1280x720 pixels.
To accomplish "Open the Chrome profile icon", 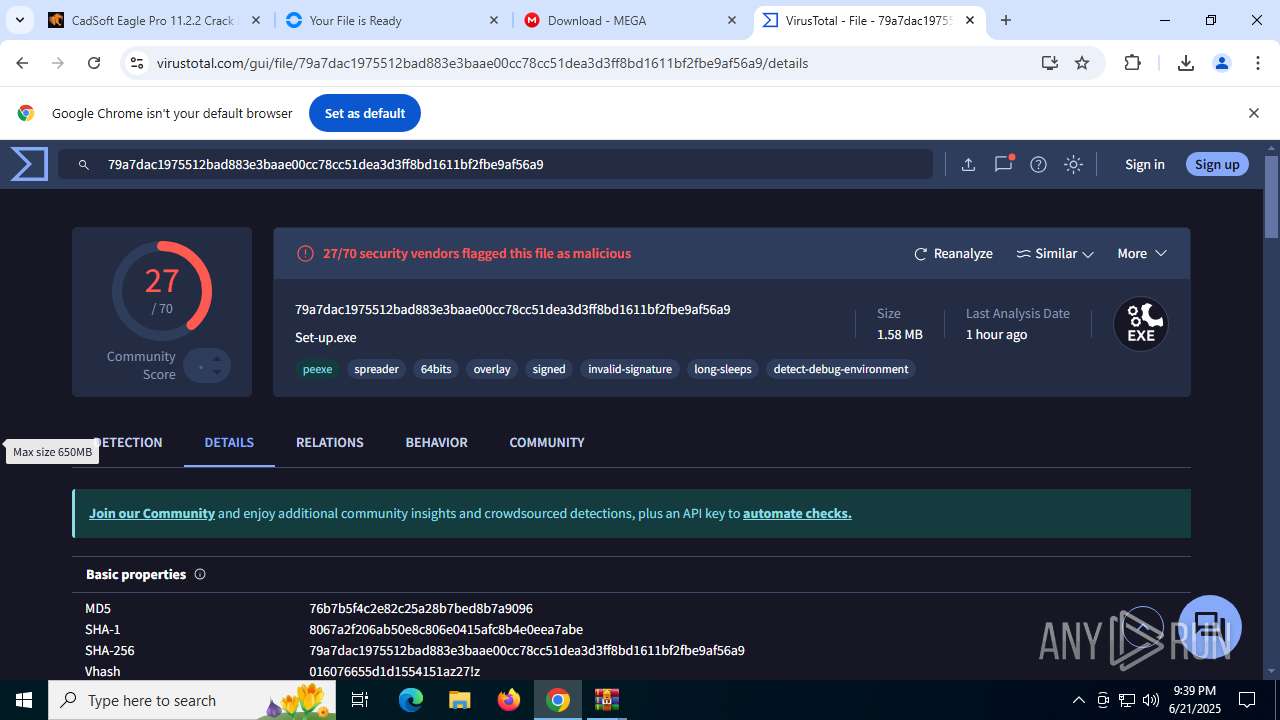I will (1221, 63).
